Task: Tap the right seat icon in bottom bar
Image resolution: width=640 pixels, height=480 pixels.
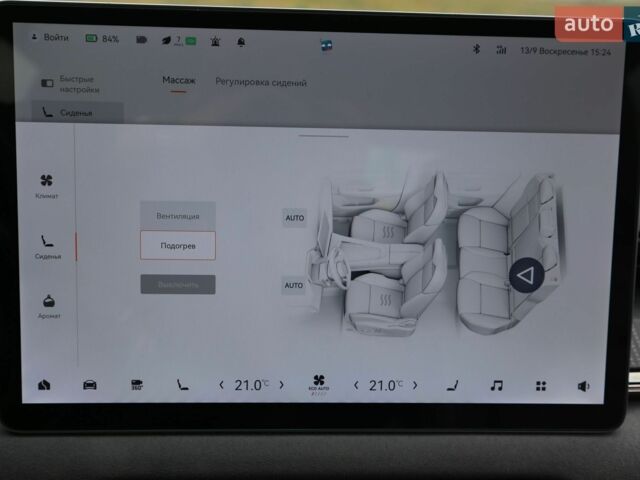Action: coord(452,386)
